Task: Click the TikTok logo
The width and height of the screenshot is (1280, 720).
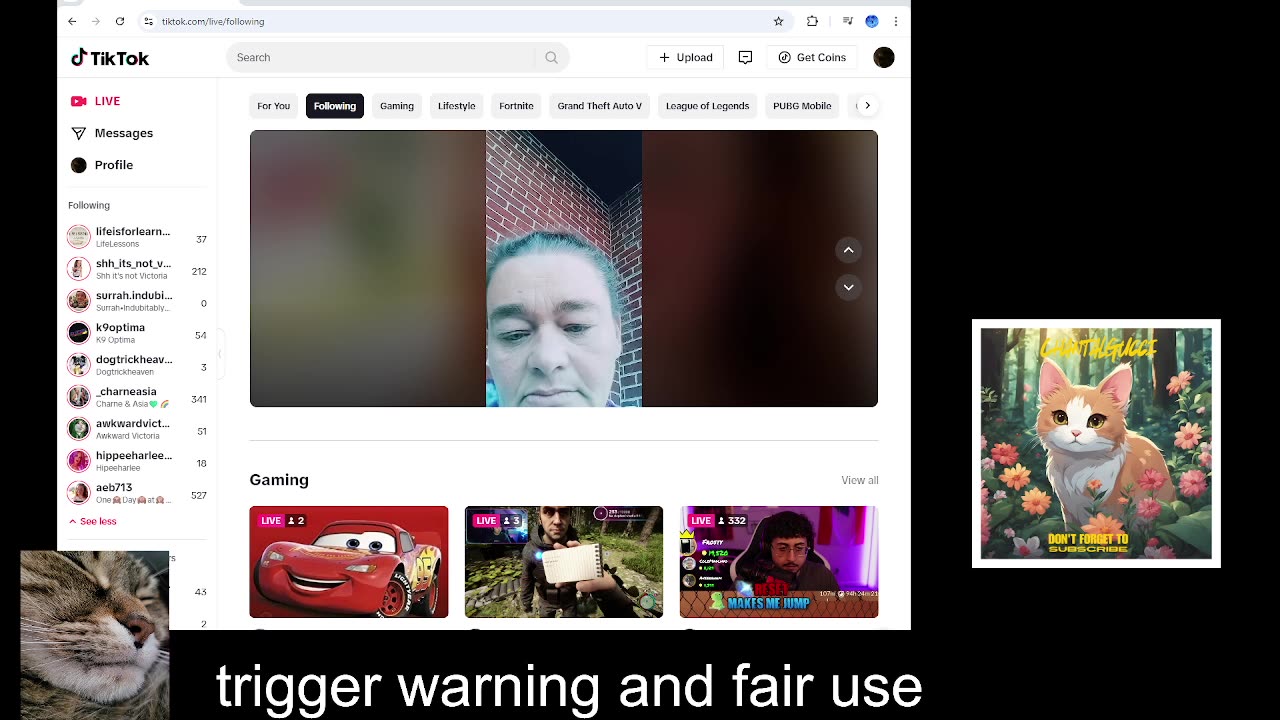Action: click(x=110, y=58)
